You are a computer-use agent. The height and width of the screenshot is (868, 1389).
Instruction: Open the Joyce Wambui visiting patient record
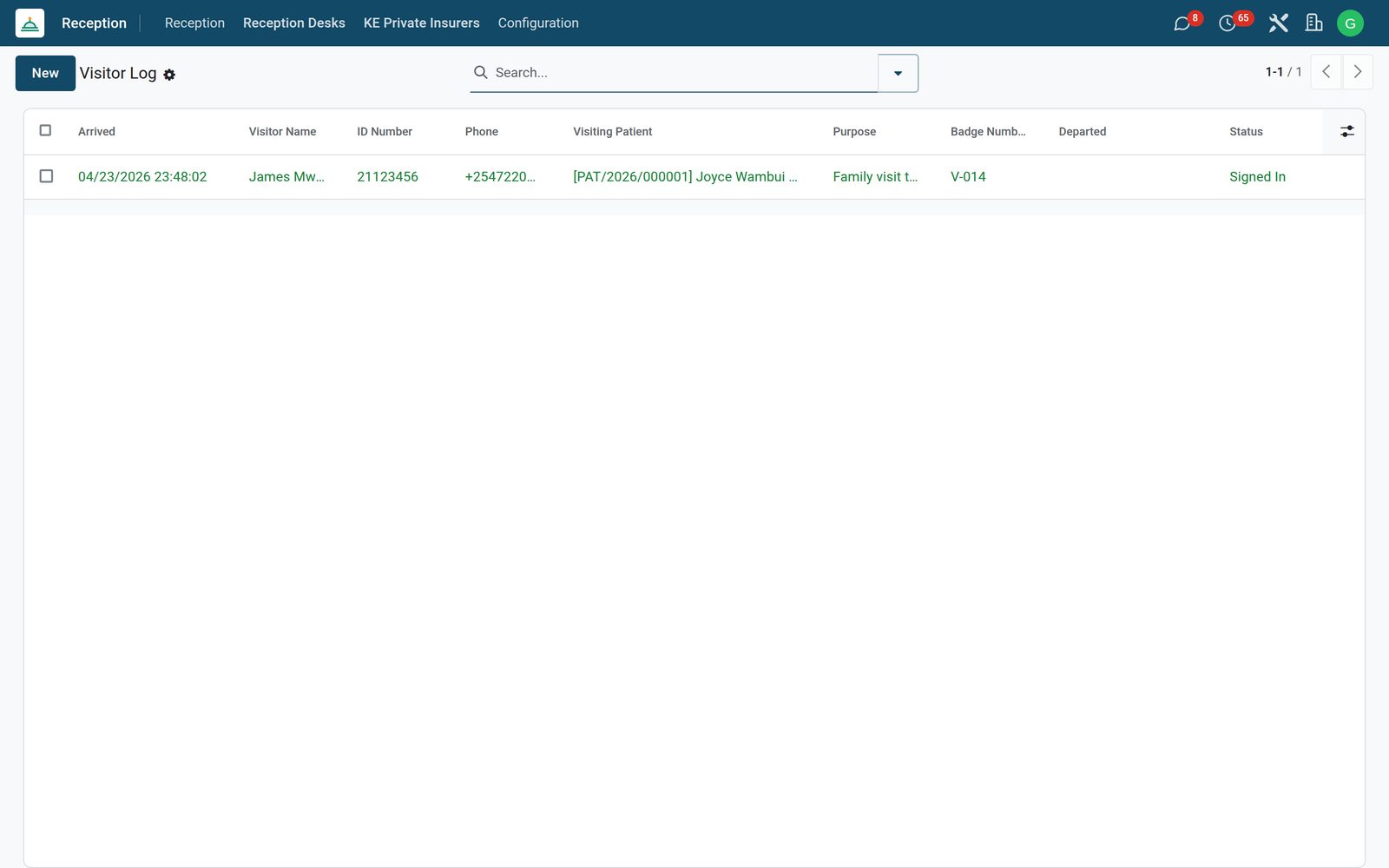685,176
